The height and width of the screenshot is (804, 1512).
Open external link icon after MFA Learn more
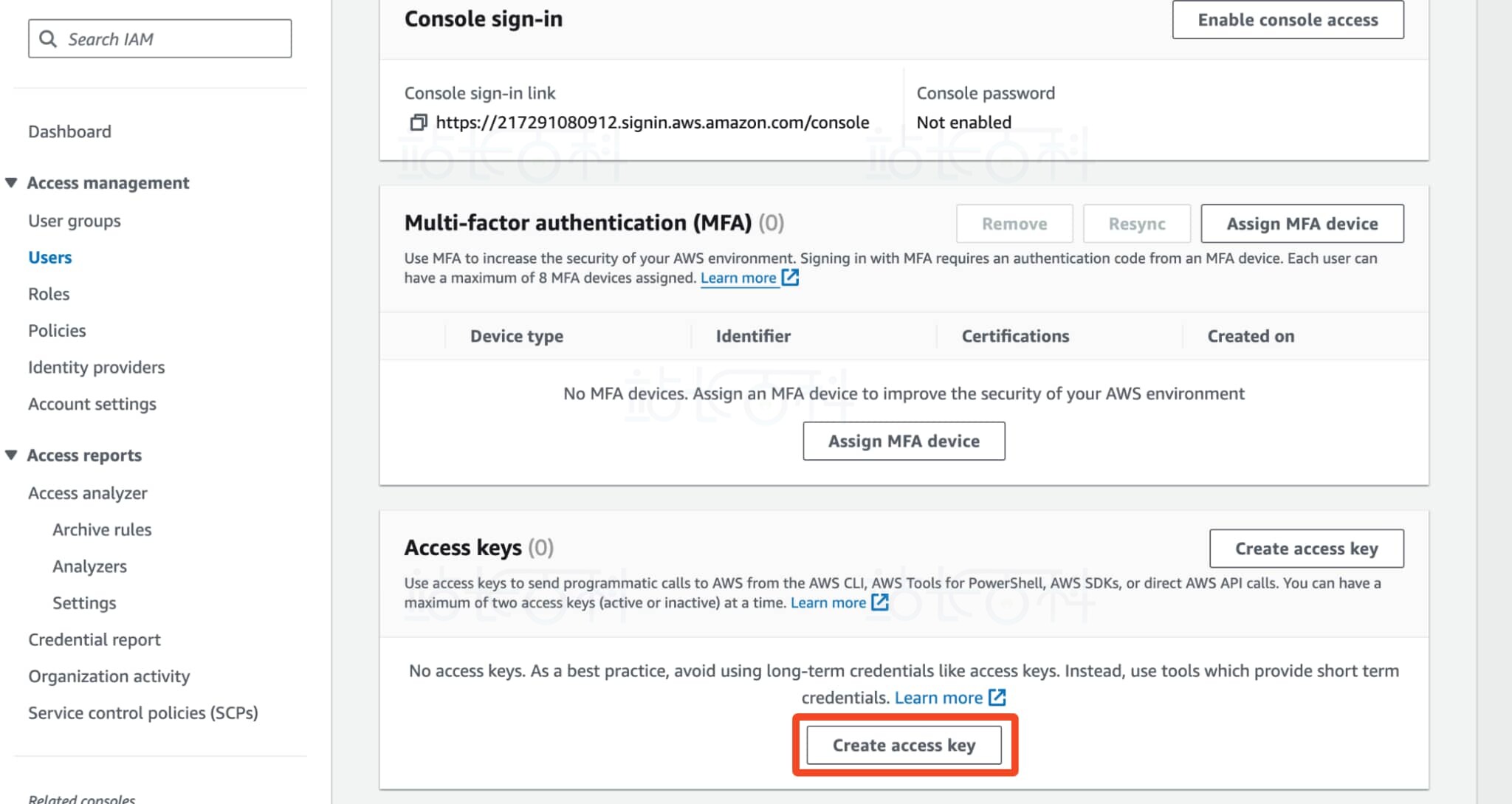[790, 278]
